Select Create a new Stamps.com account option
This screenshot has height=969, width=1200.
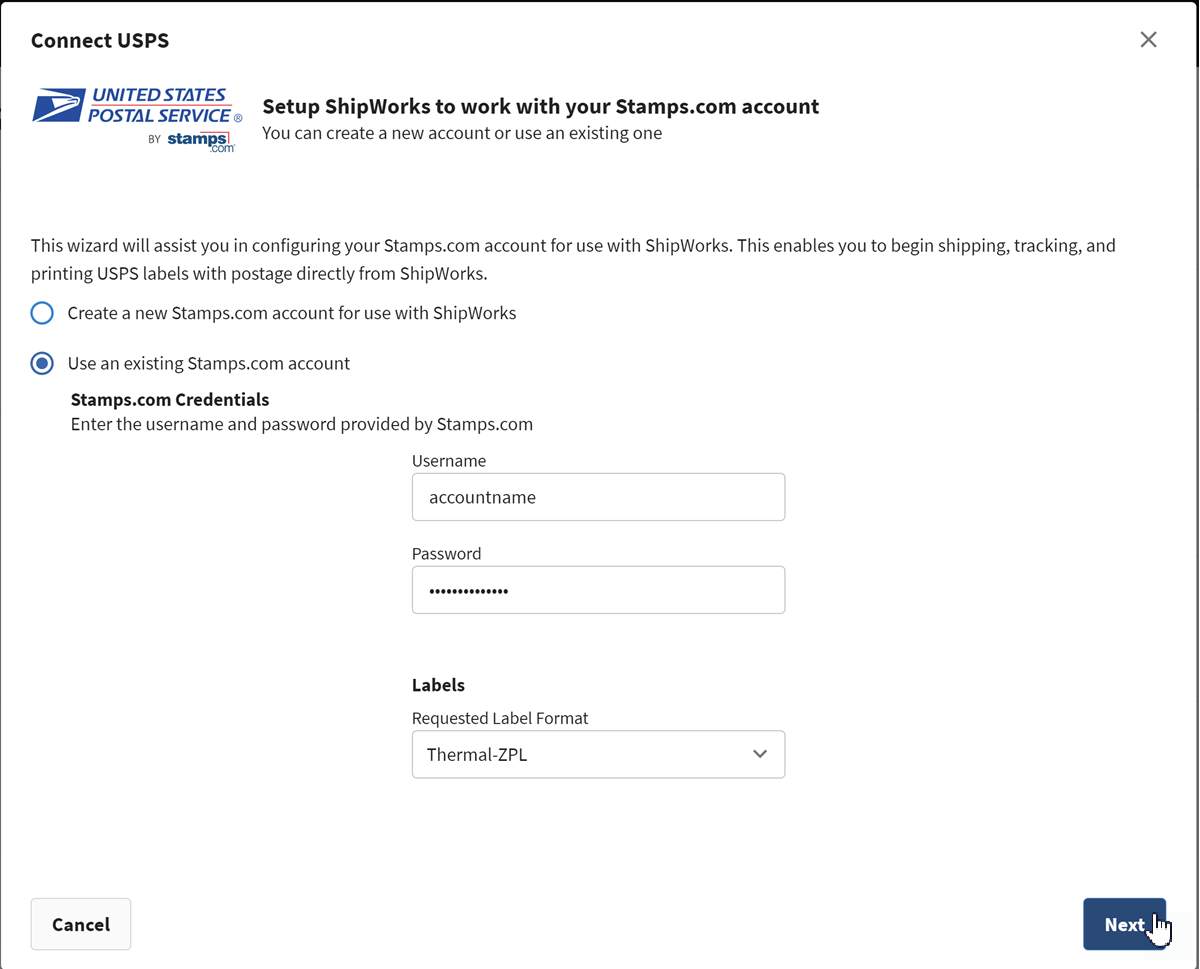(42, 313)
